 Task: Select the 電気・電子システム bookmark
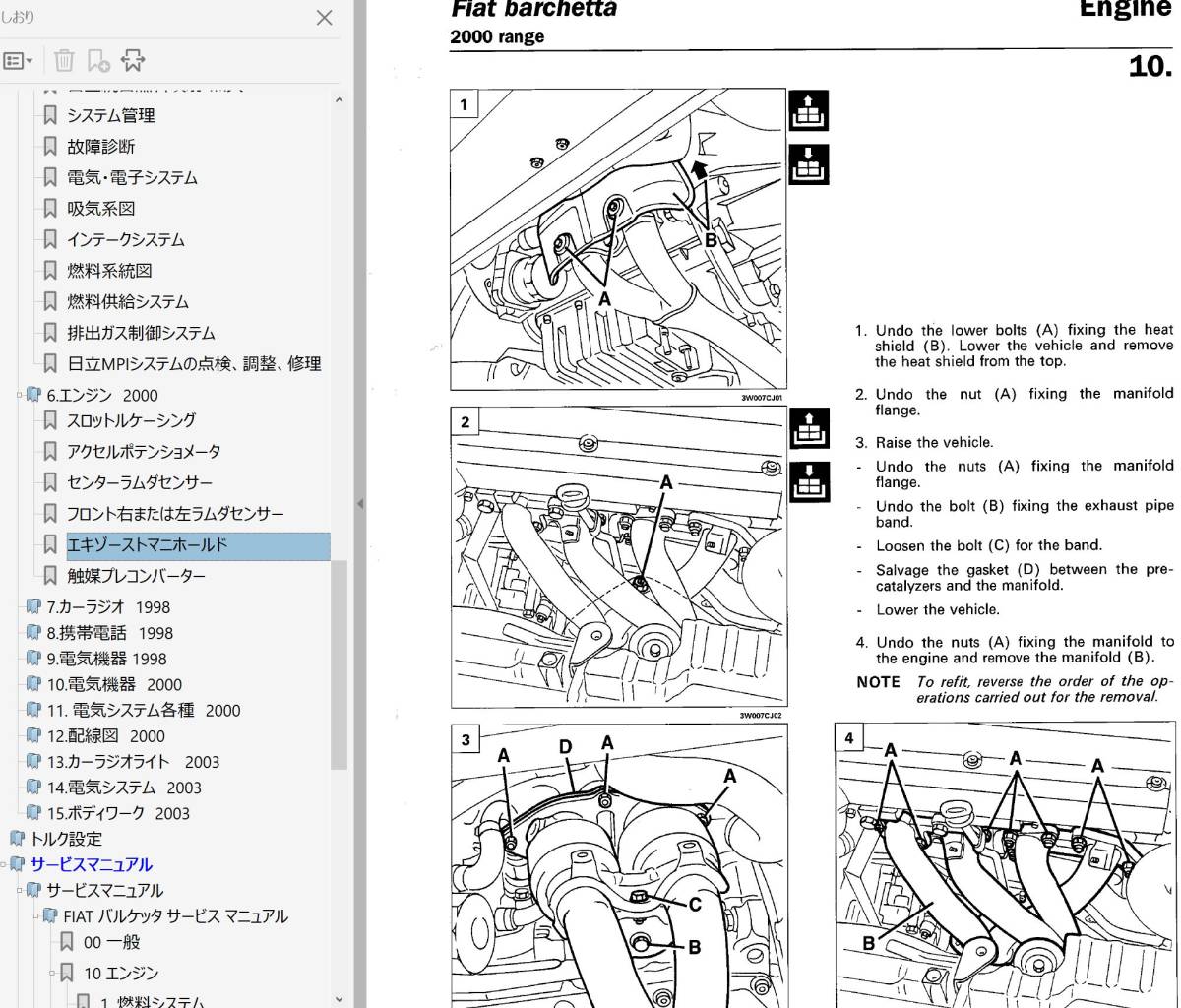[132, 178]
